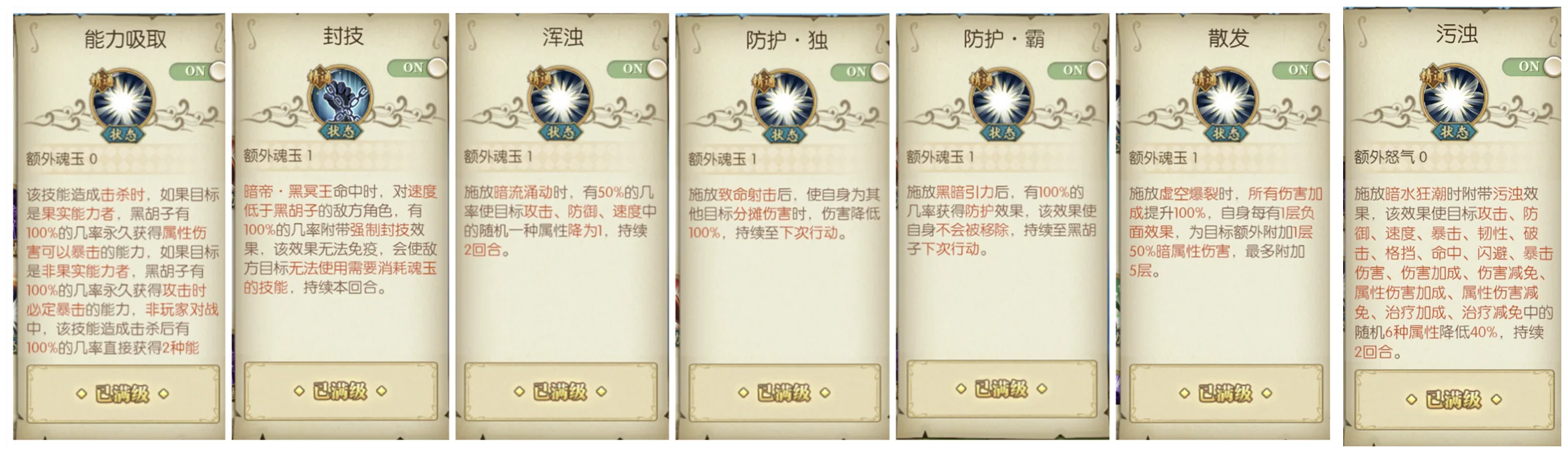Open the 防护·独 skill icon
The width and height of the screenshot is (1568, 453).
pos(784,101)
